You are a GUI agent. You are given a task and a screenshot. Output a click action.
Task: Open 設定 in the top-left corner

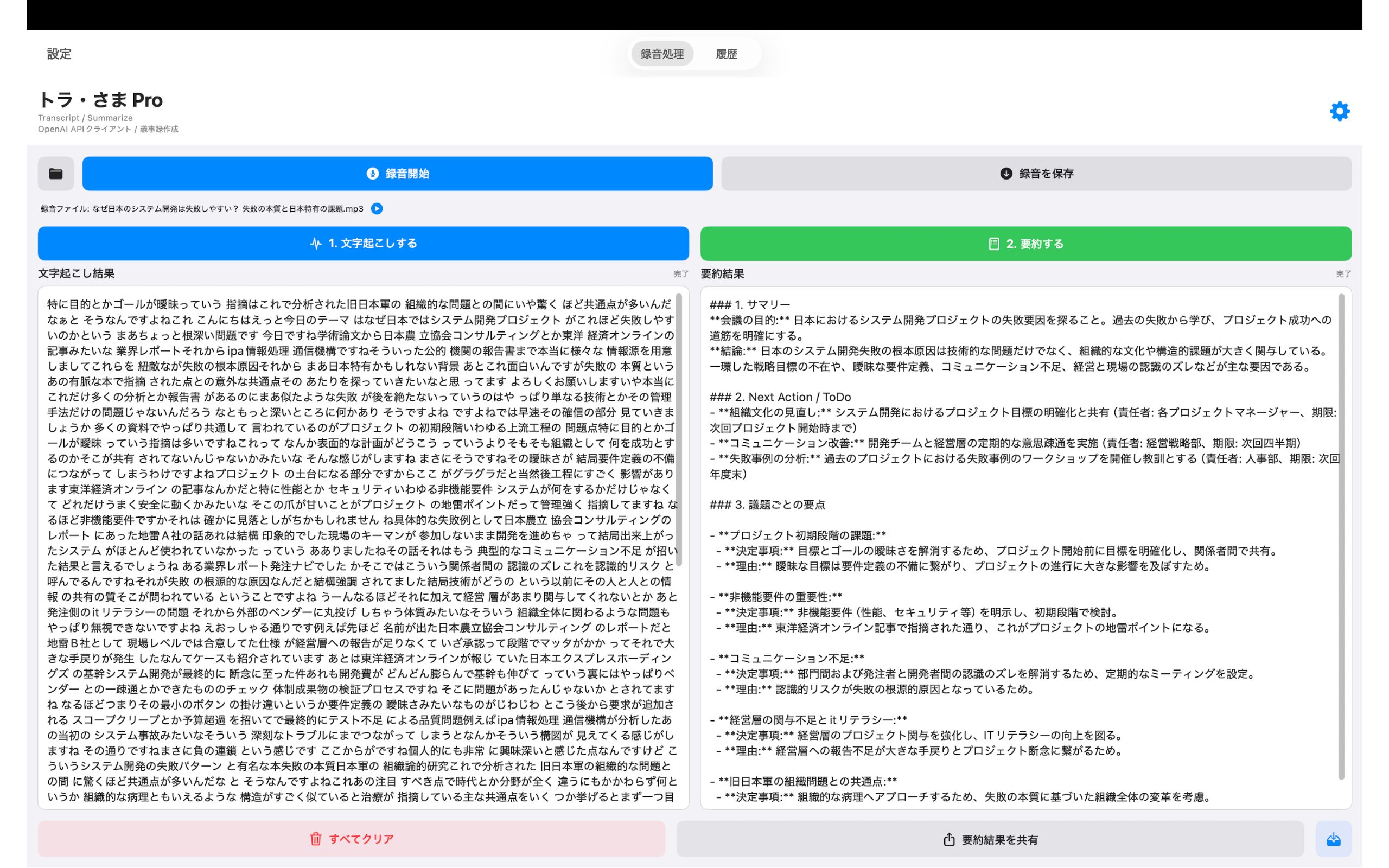tap(59, 54)
